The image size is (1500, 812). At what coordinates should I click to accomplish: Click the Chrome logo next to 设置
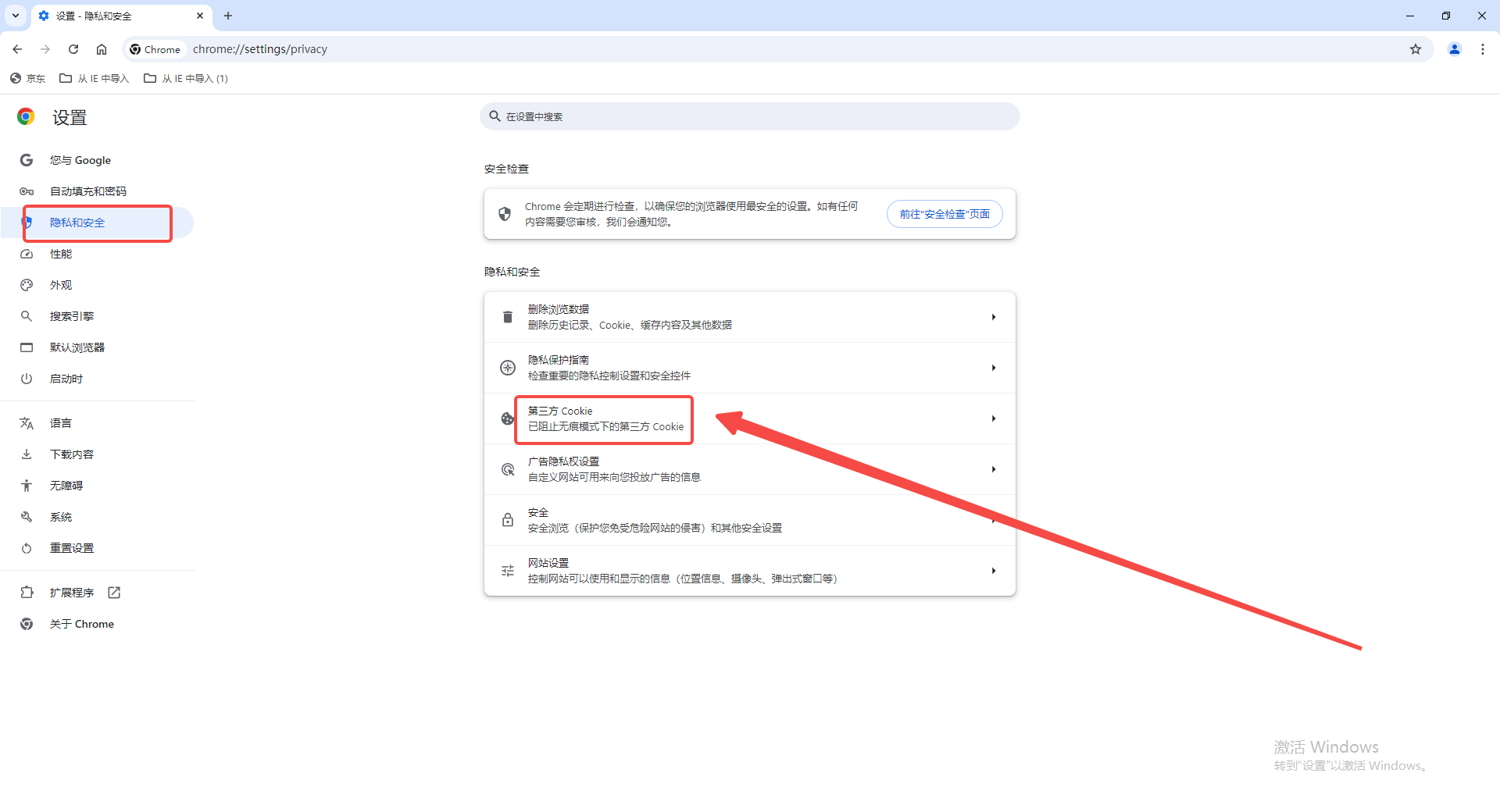[26, 117]
